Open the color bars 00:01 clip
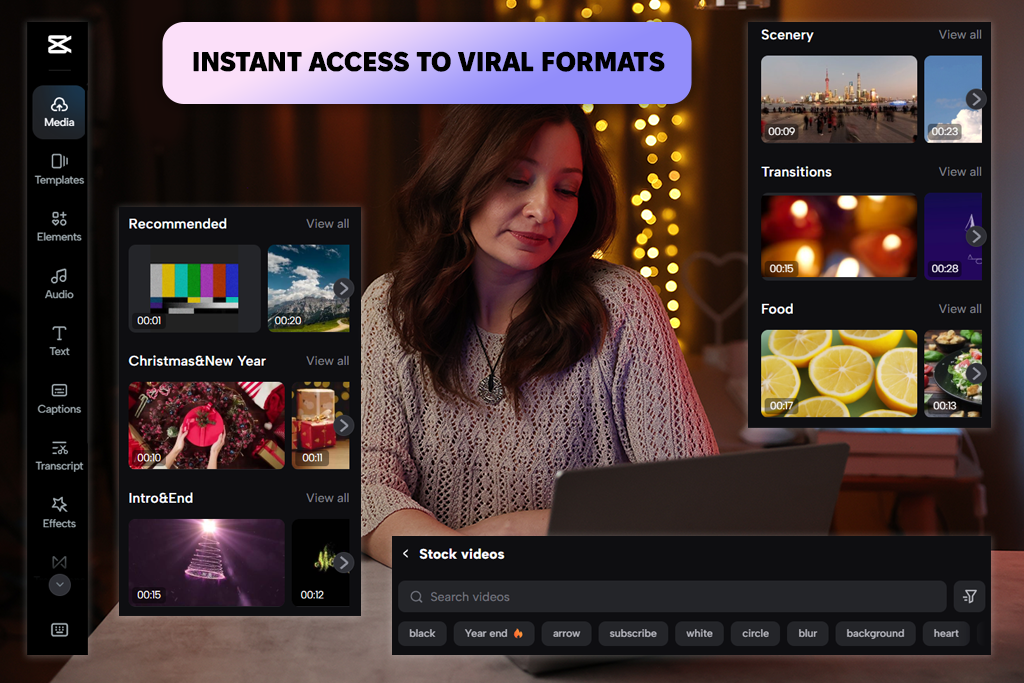 pyautogui.click(x=194, y=288)
